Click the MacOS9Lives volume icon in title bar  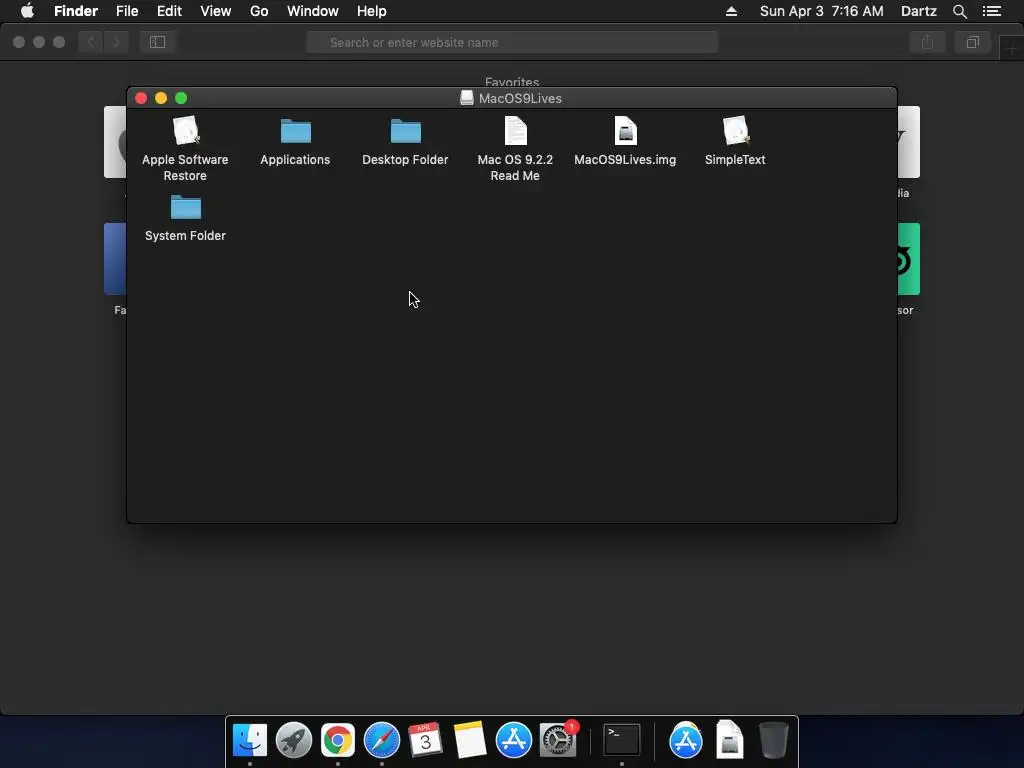466,98
